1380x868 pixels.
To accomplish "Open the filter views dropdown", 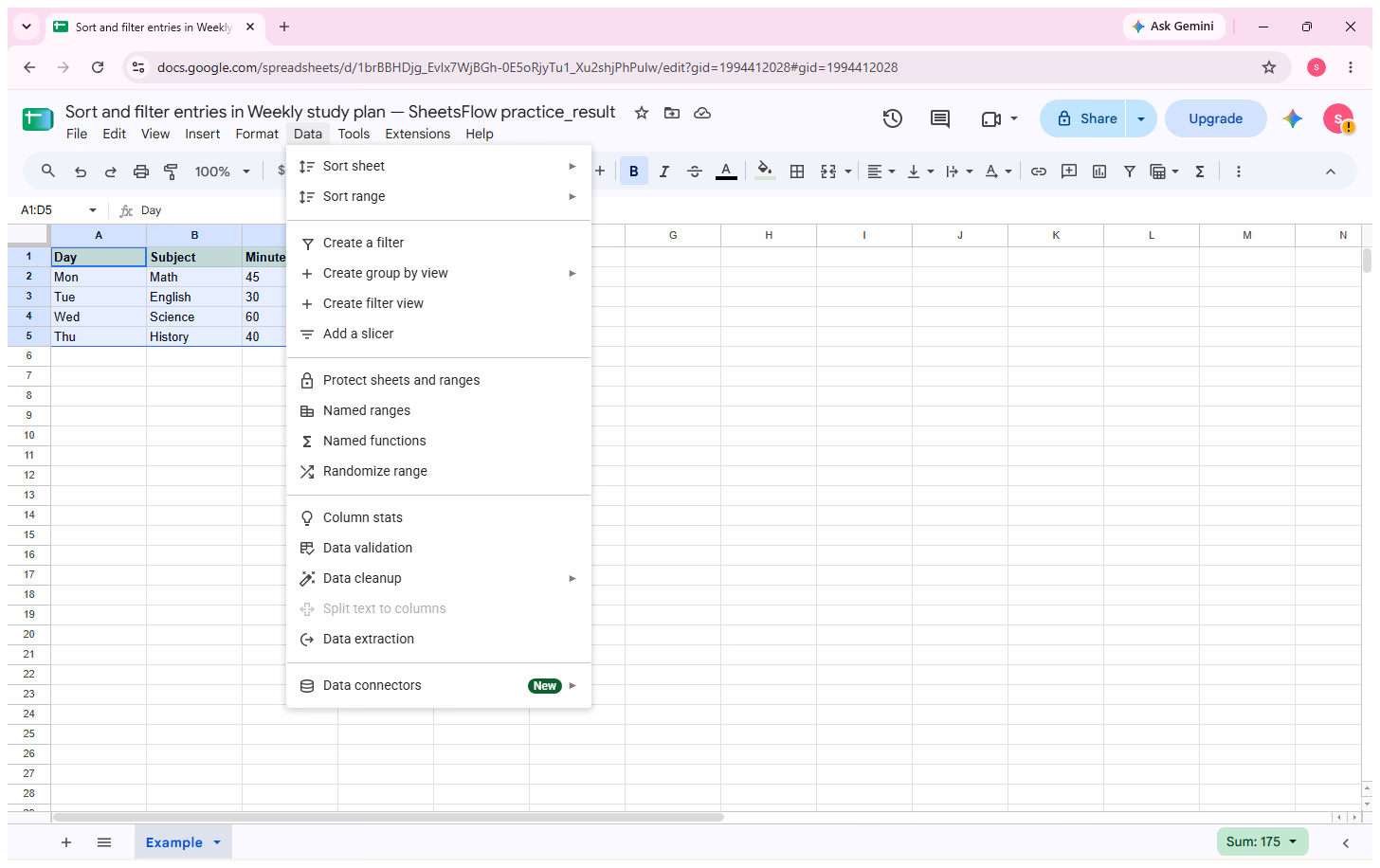I will coord(1164,172).
